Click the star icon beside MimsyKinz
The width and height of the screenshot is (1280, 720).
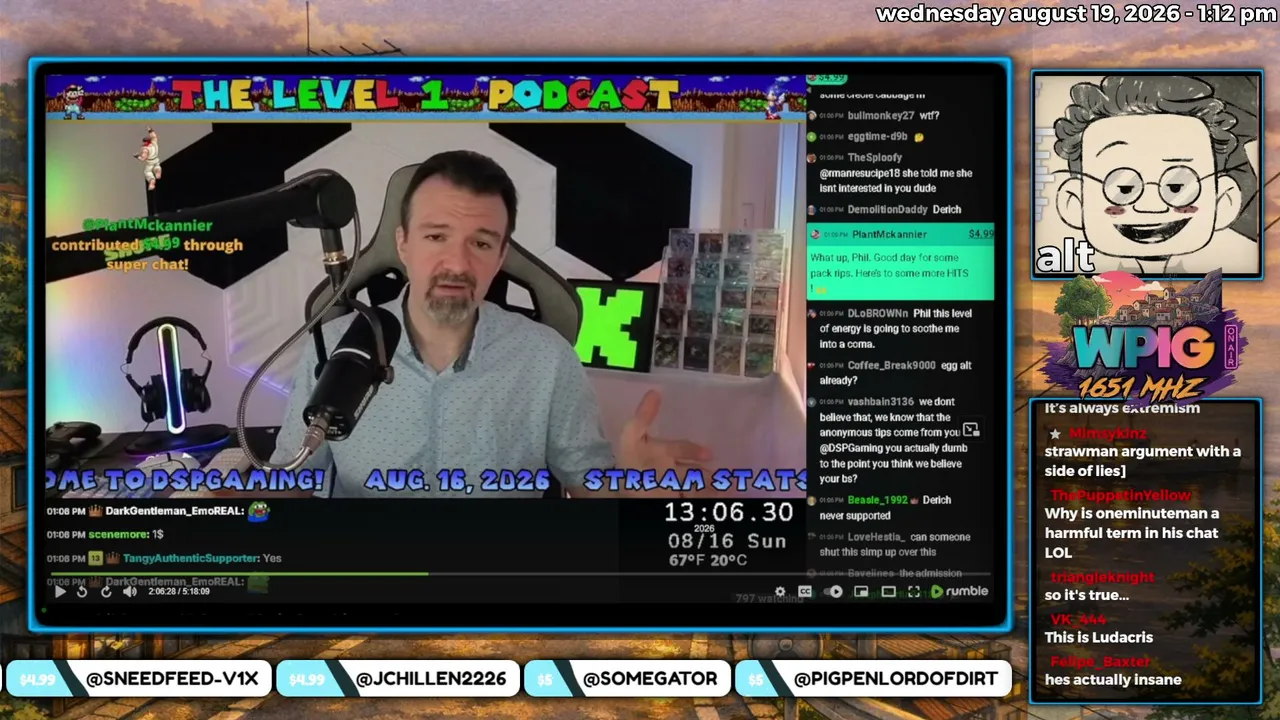1055,434
